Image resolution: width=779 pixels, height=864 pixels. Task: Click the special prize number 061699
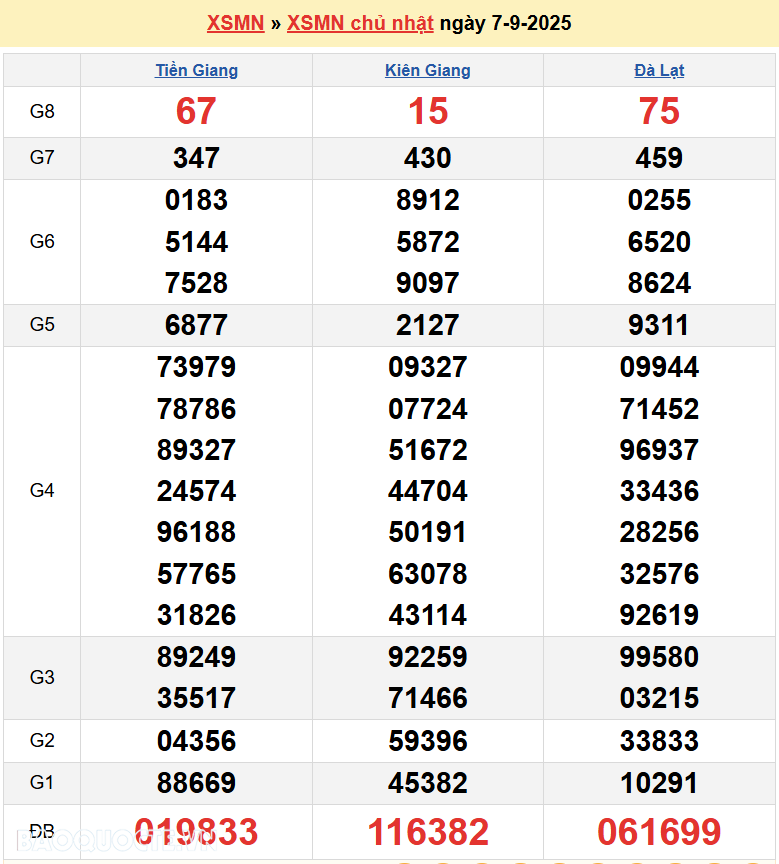pyautogui.click(x=659, y=832)
